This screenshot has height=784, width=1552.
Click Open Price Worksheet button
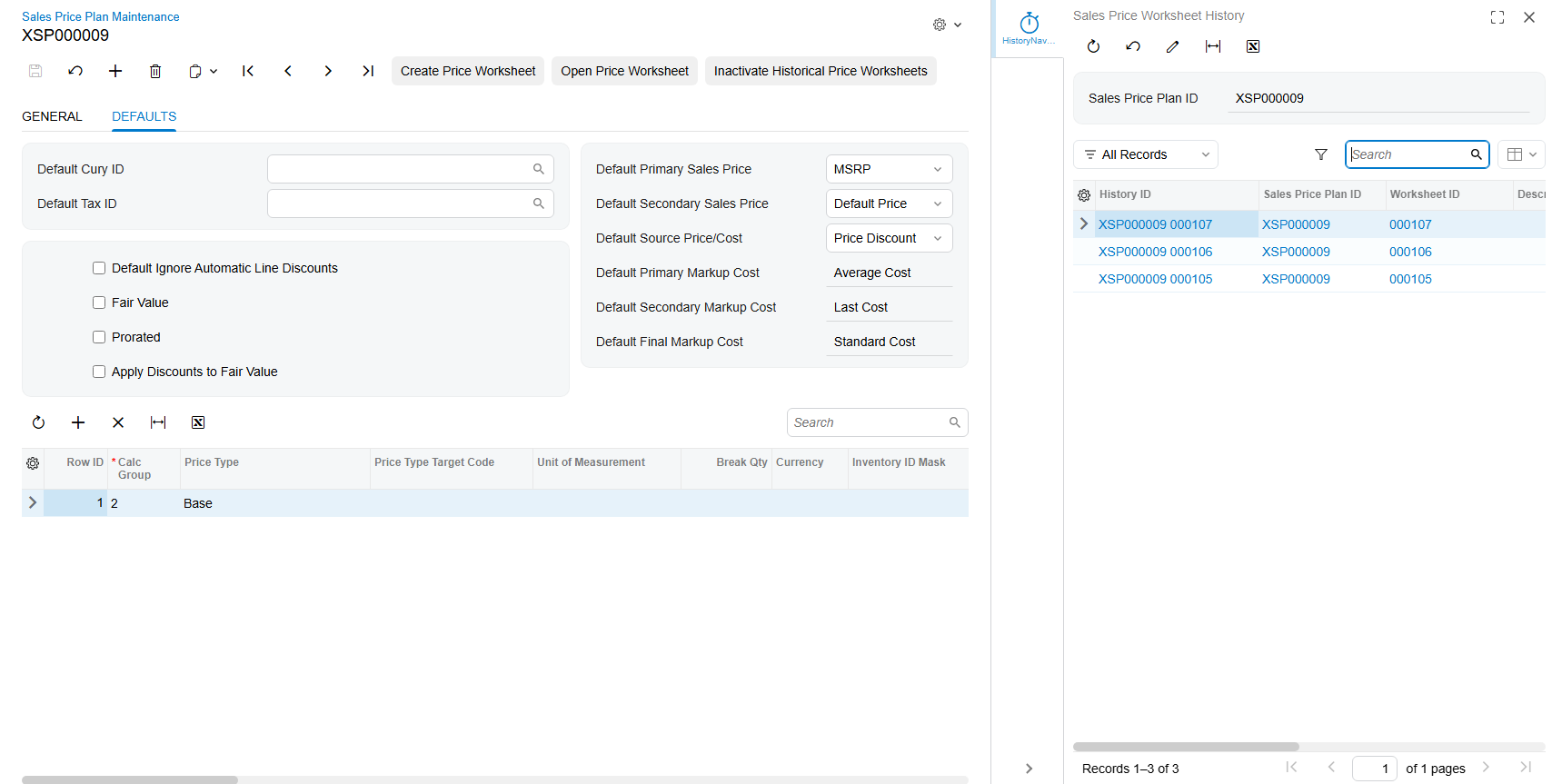(624, 71)
